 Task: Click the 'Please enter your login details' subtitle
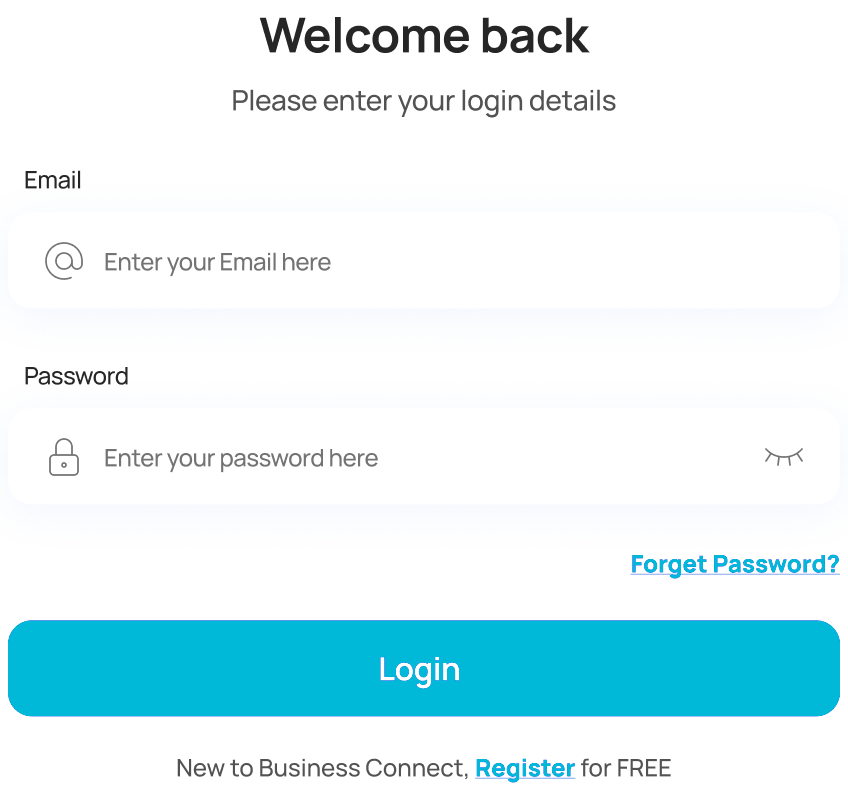click(x=423, y=101)
